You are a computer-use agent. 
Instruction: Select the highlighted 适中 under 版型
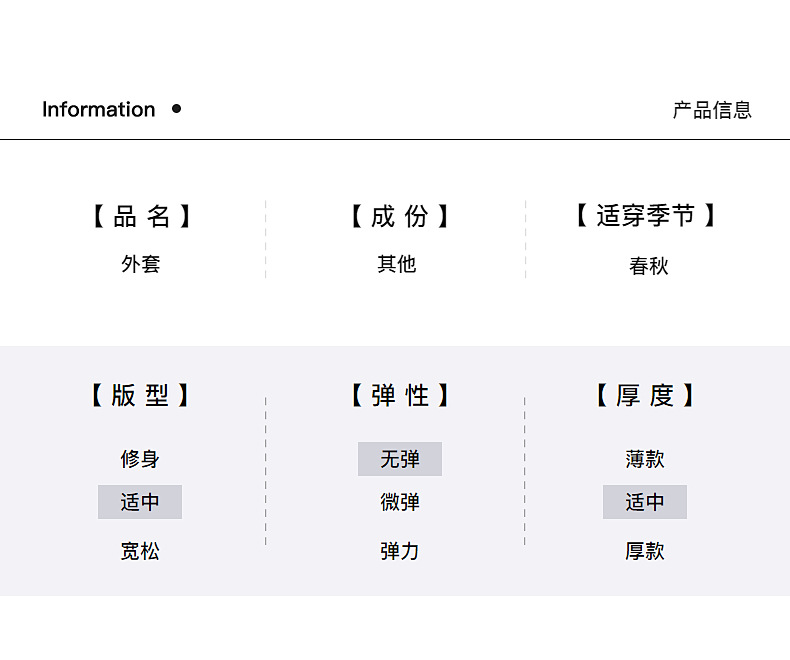click(140, 502)
